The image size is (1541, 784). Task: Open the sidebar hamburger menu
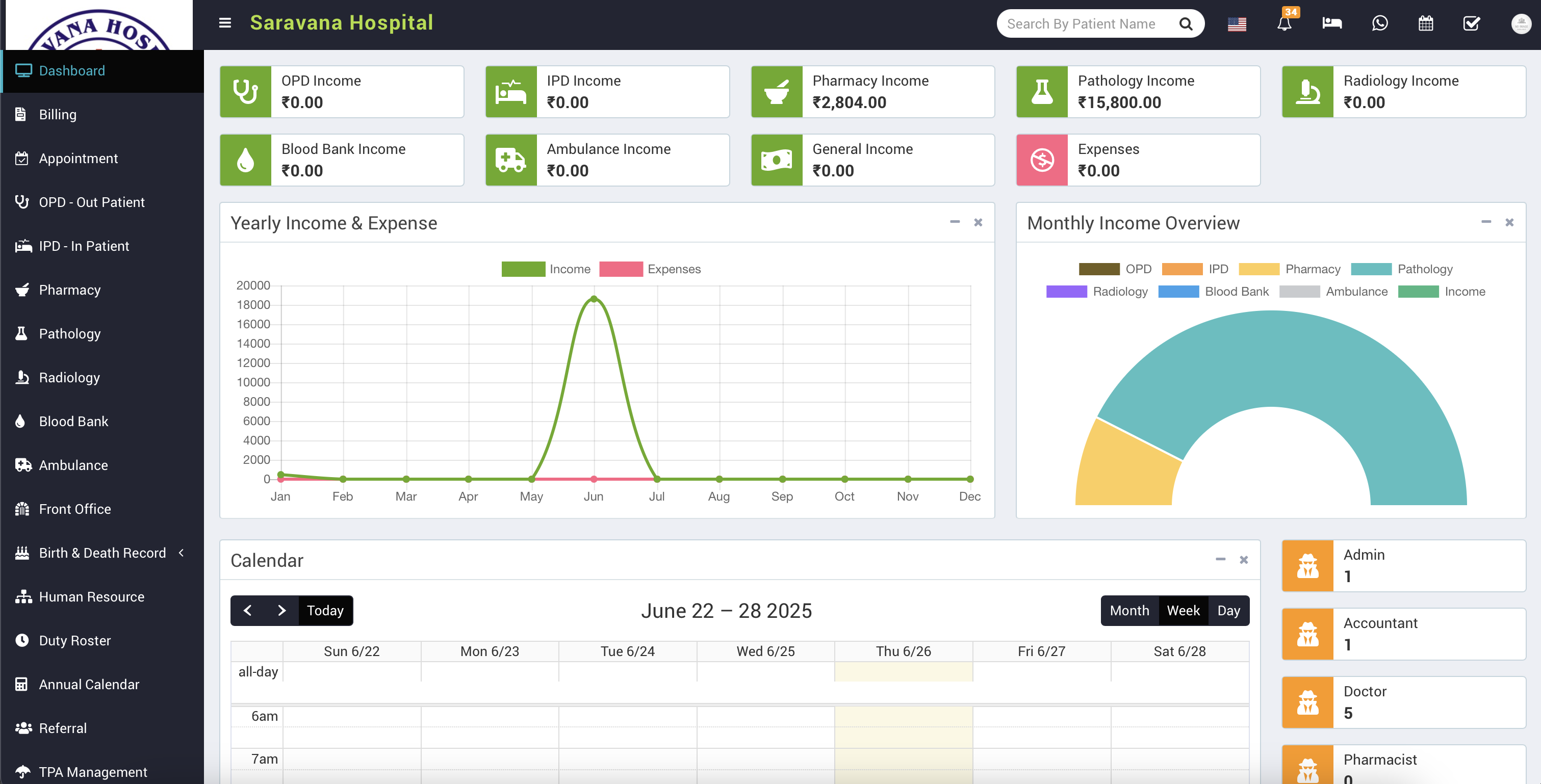coord(224,23)
